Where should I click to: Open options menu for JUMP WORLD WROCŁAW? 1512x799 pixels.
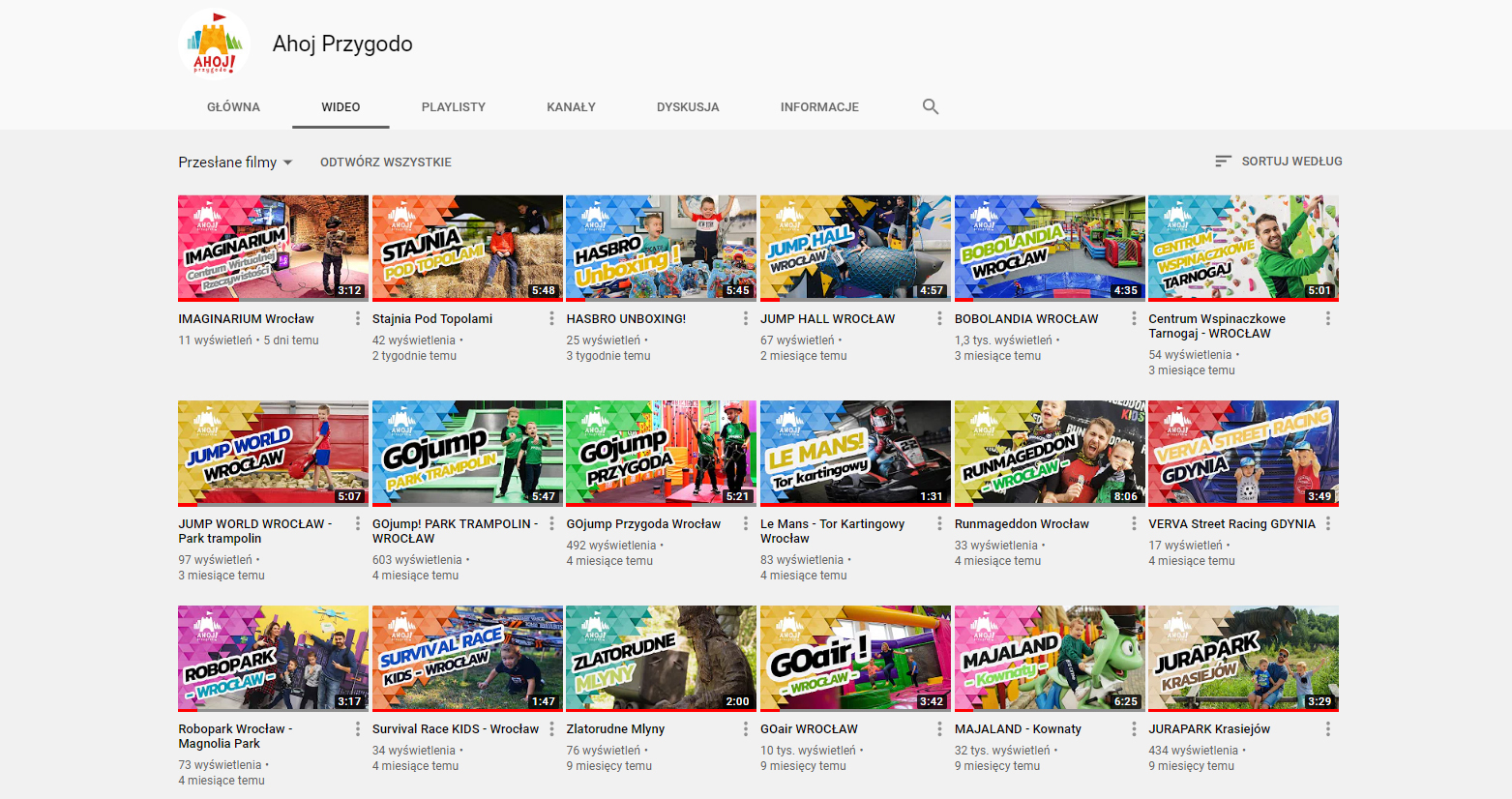pos(357,523)
